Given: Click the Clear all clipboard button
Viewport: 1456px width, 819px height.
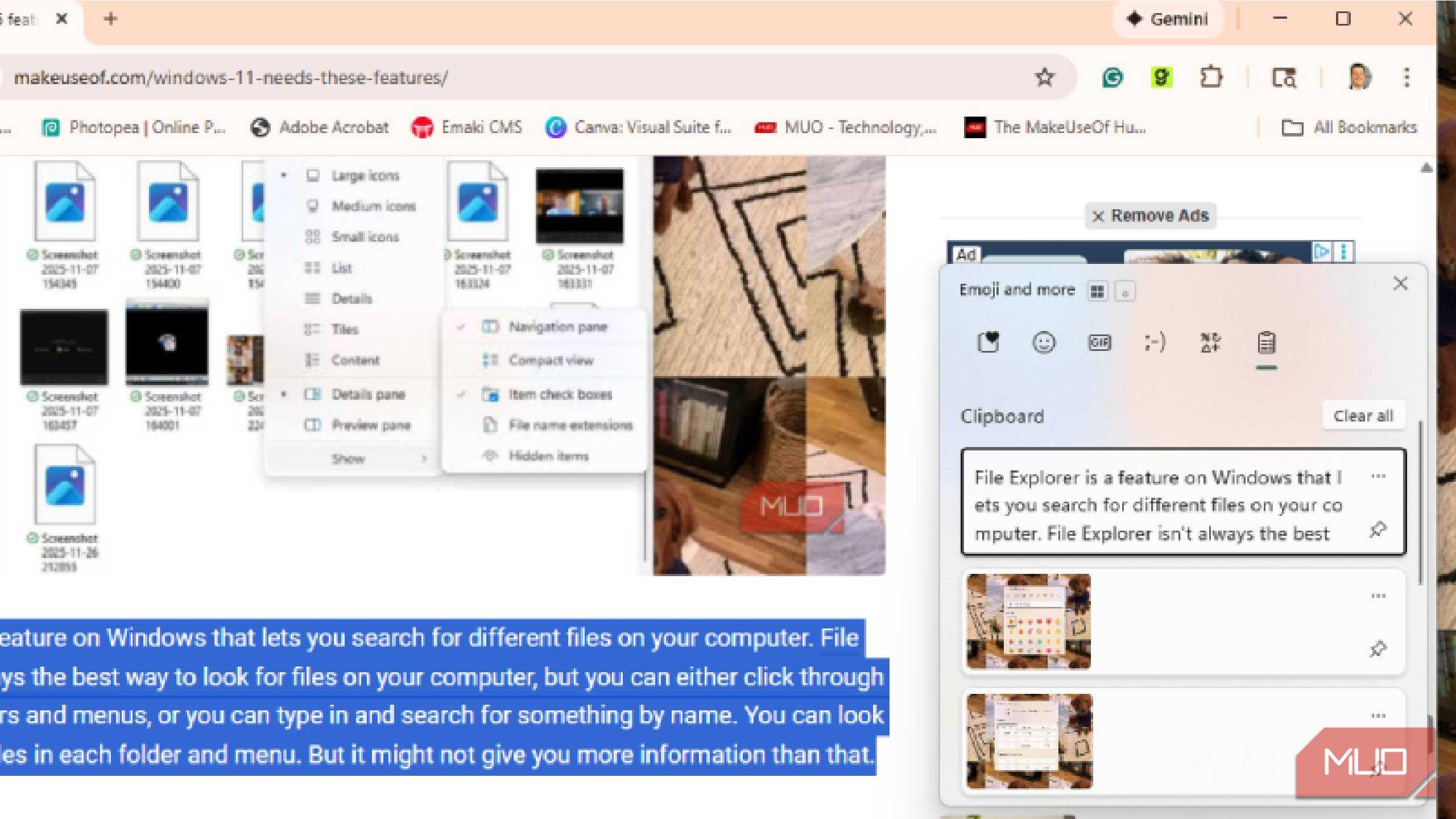Looking at the screenshot, I should click(x=1363, y=416).
